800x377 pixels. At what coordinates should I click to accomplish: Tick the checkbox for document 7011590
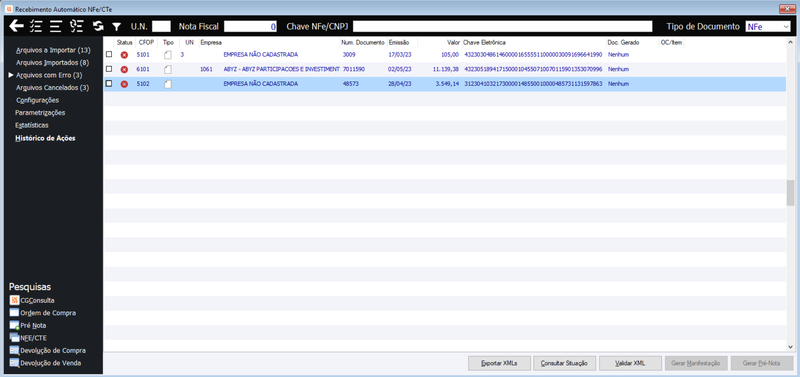[x=109, y=69]
